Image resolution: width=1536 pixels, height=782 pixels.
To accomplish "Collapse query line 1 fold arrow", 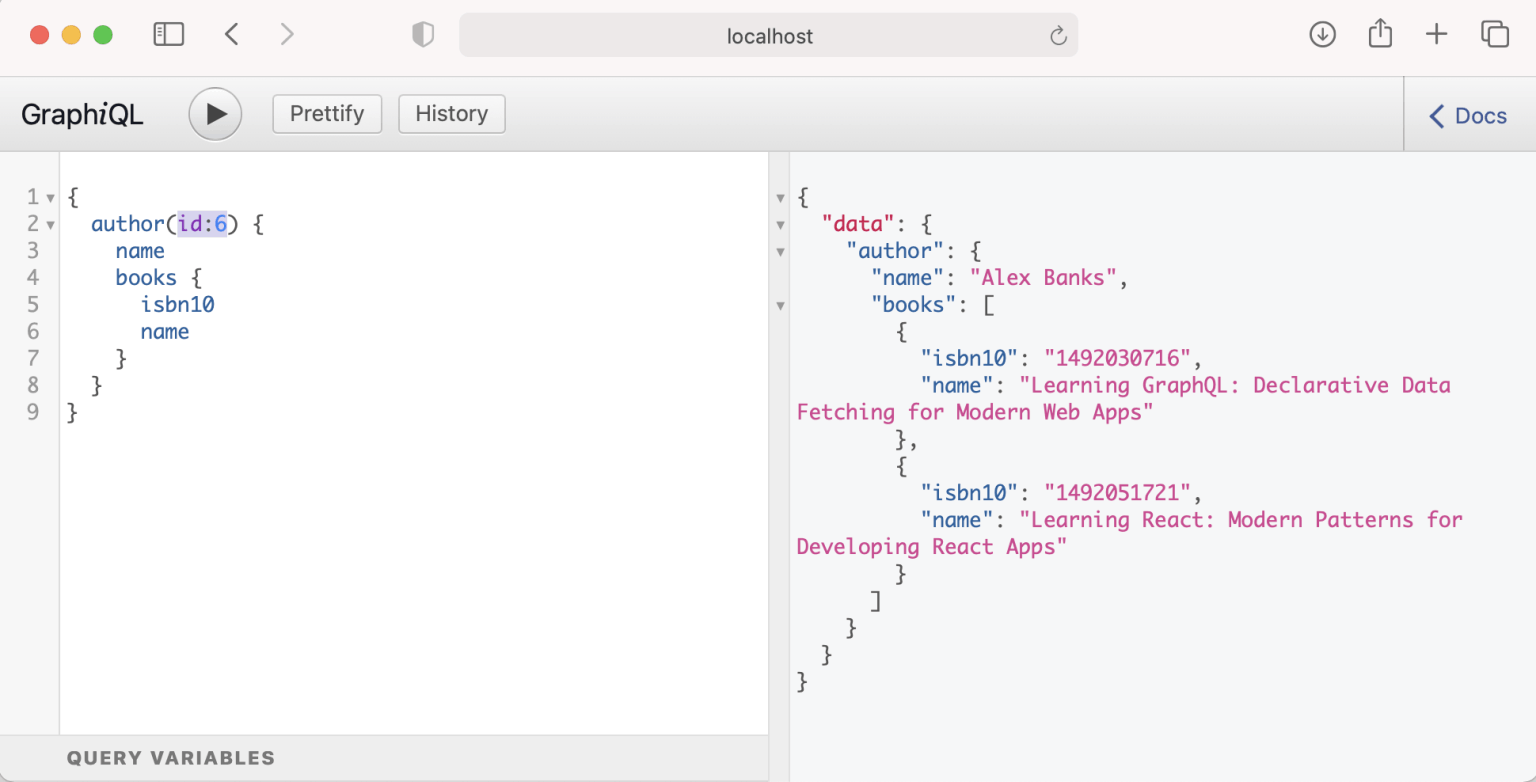I will click(x=50, y=198).
